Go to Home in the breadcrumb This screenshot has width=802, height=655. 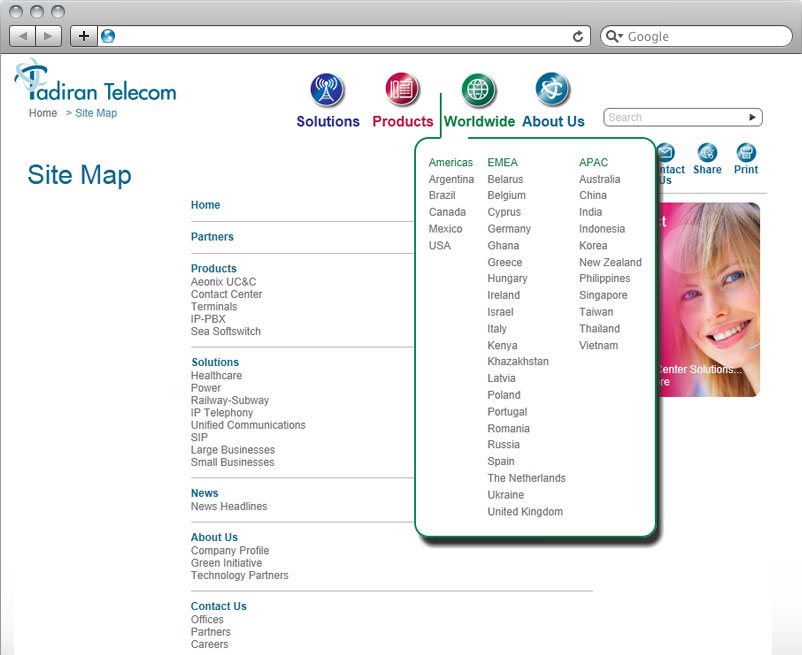(x=43, y=113)
